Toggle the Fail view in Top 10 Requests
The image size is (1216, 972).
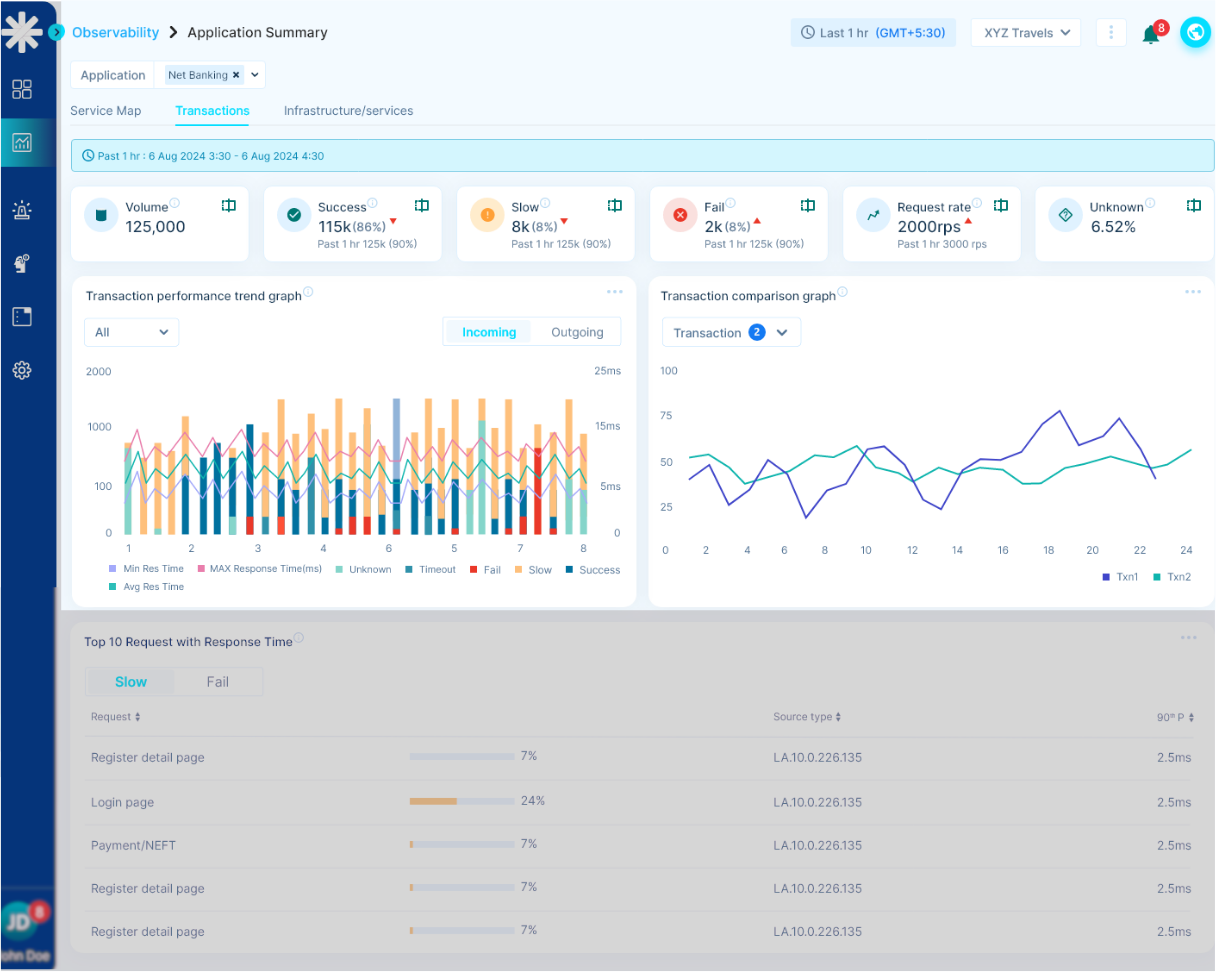217,682
